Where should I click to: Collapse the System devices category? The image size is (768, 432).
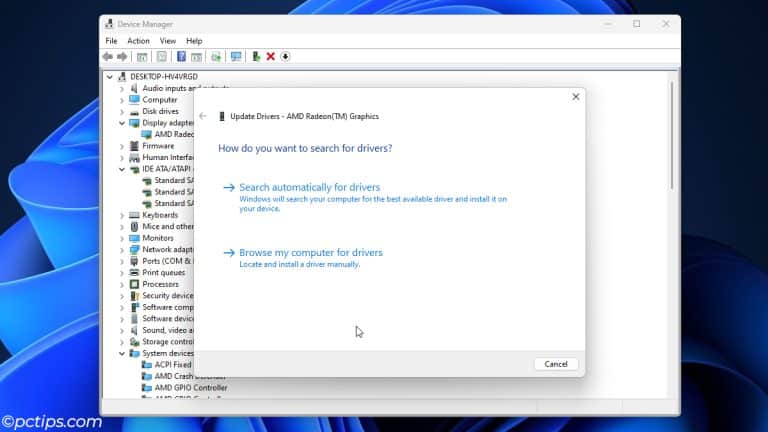click(x=122, y=353)
